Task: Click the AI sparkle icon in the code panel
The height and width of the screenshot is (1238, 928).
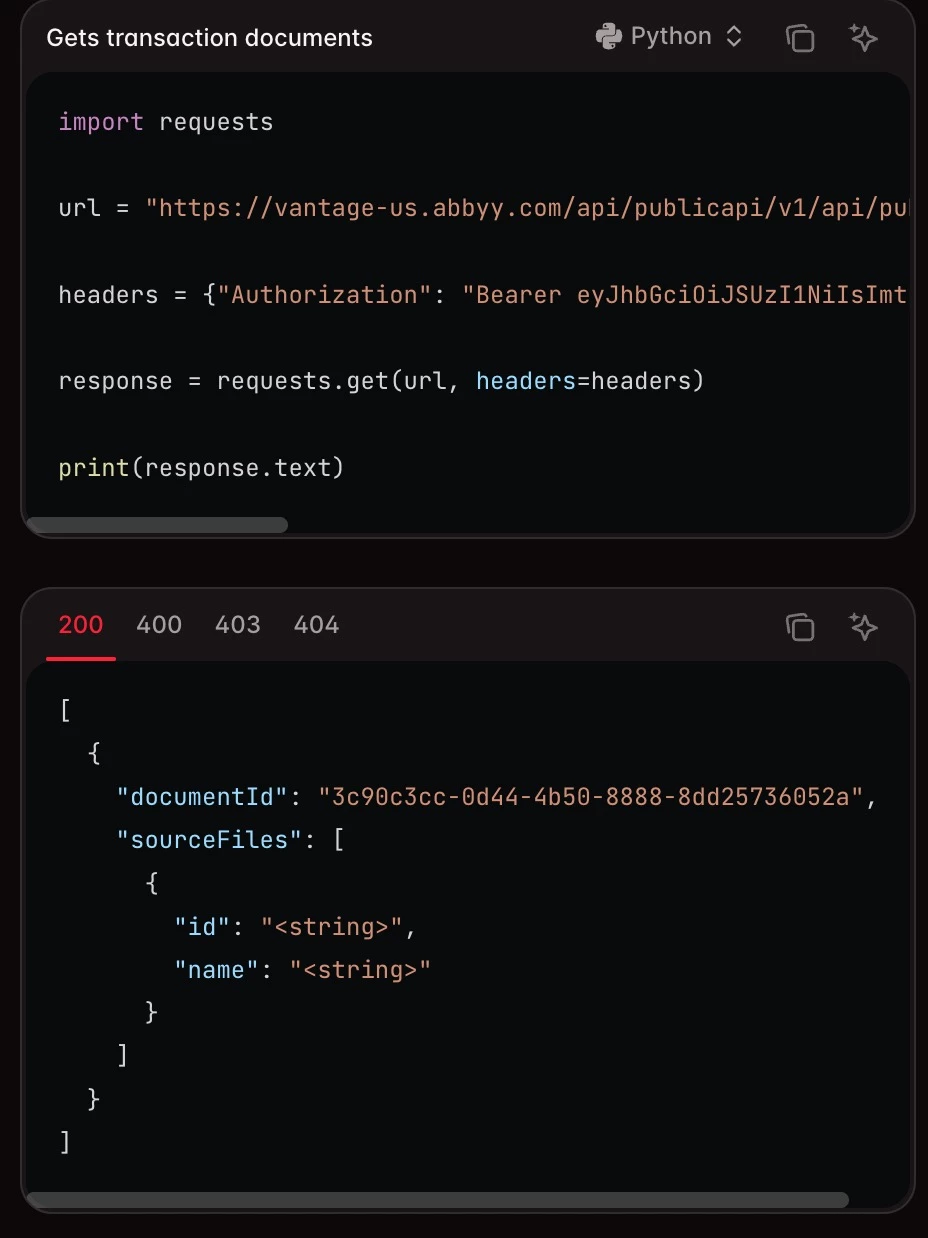Action: pos(863,37)
